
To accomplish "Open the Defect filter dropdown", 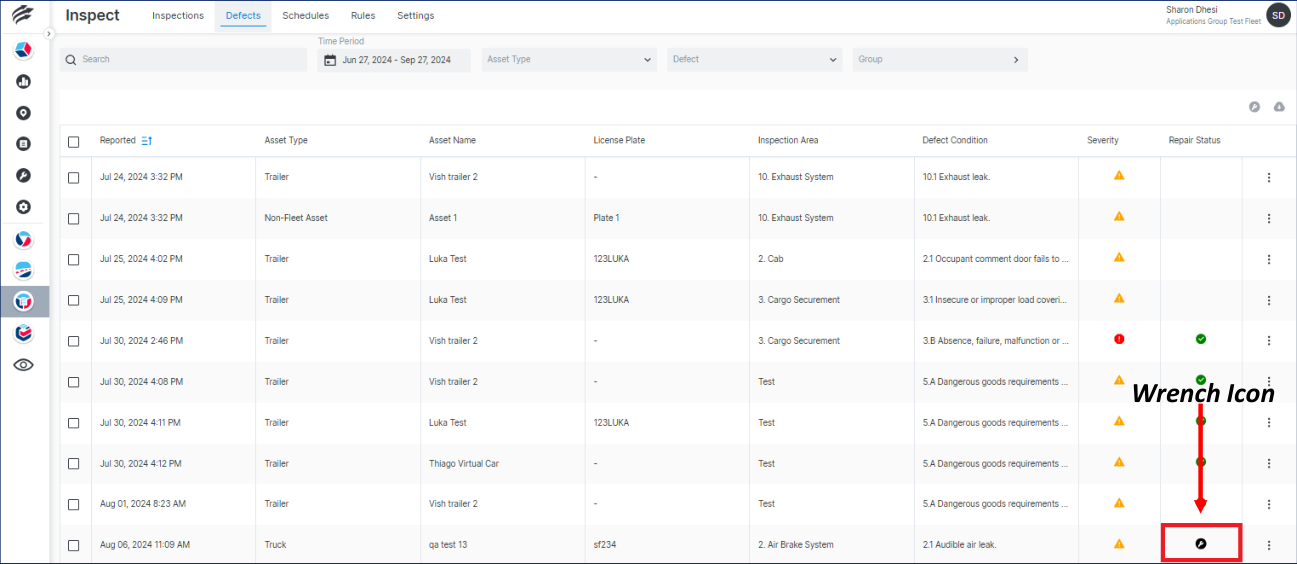I will [755, 60].
